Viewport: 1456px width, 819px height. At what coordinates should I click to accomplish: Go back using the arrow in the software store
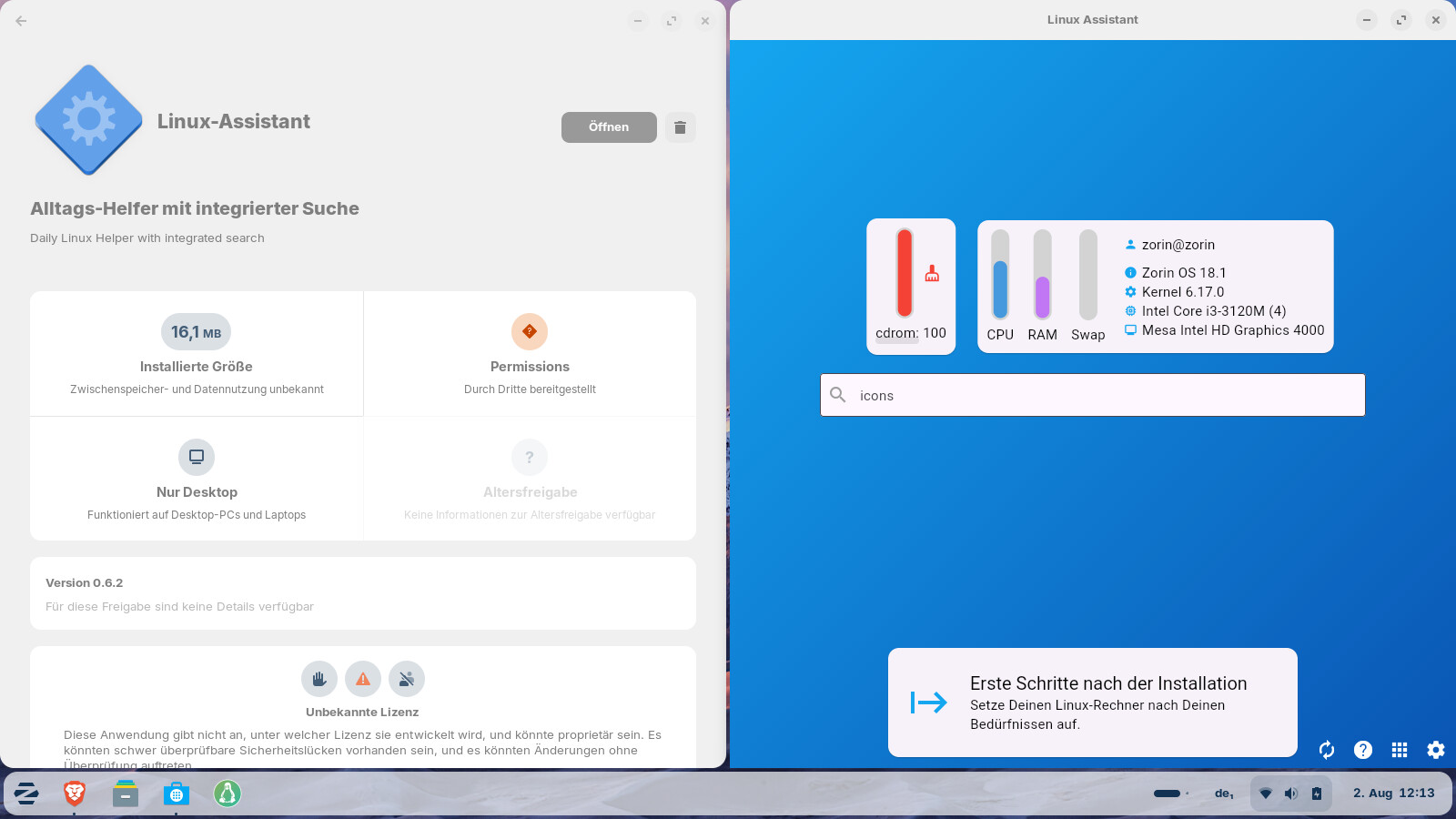click(21, 20)
